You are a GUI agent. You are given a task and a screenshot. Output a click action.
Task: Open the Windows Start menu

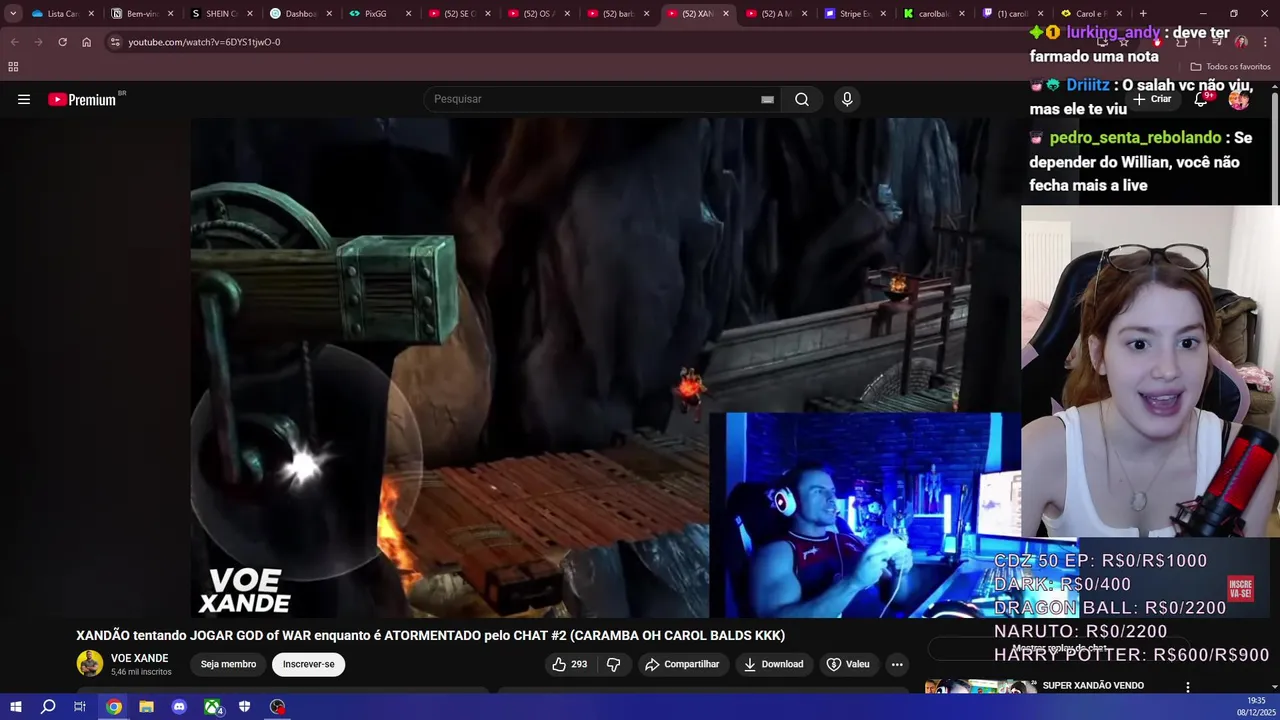(15, 707)
